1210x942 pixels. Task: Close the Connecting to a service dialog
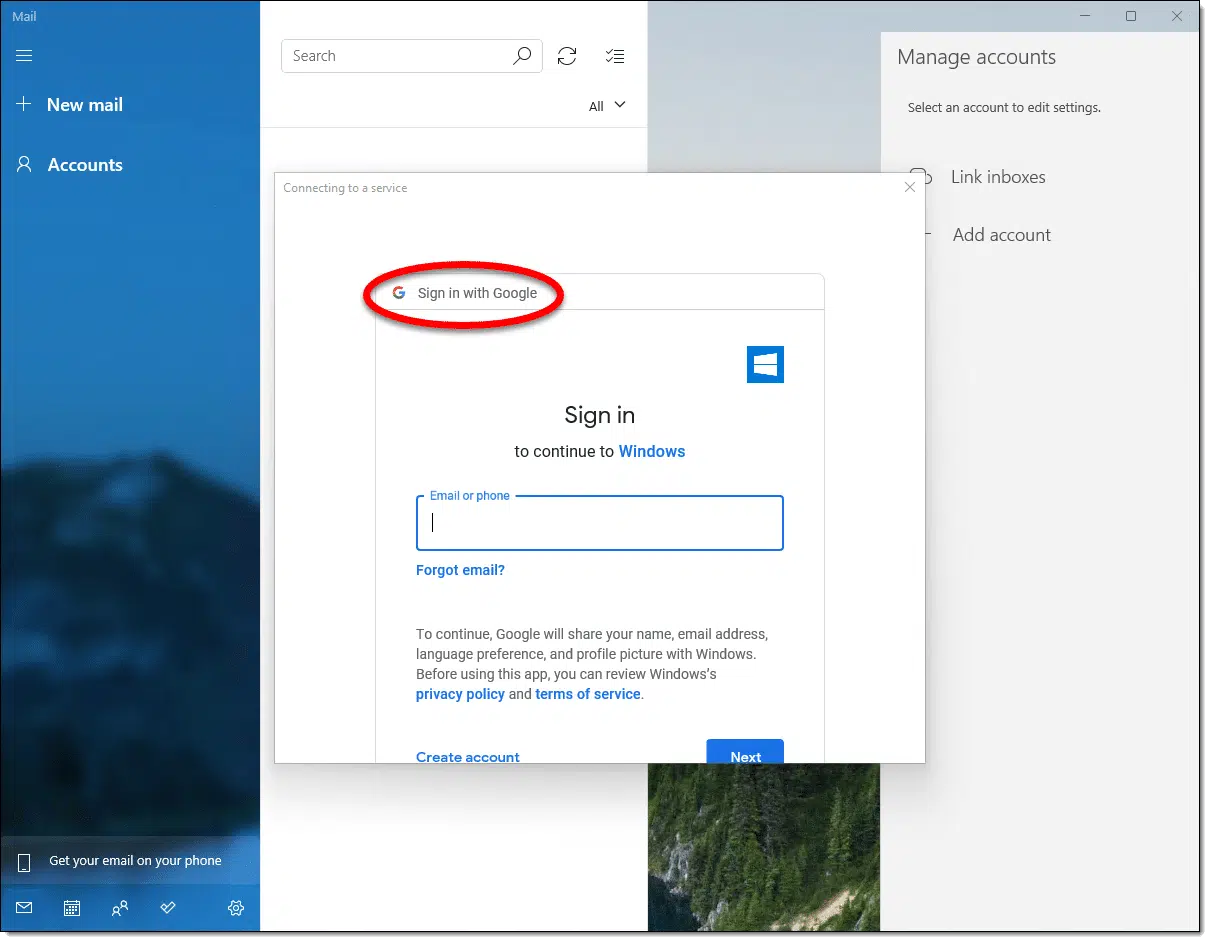click(909, 187)
